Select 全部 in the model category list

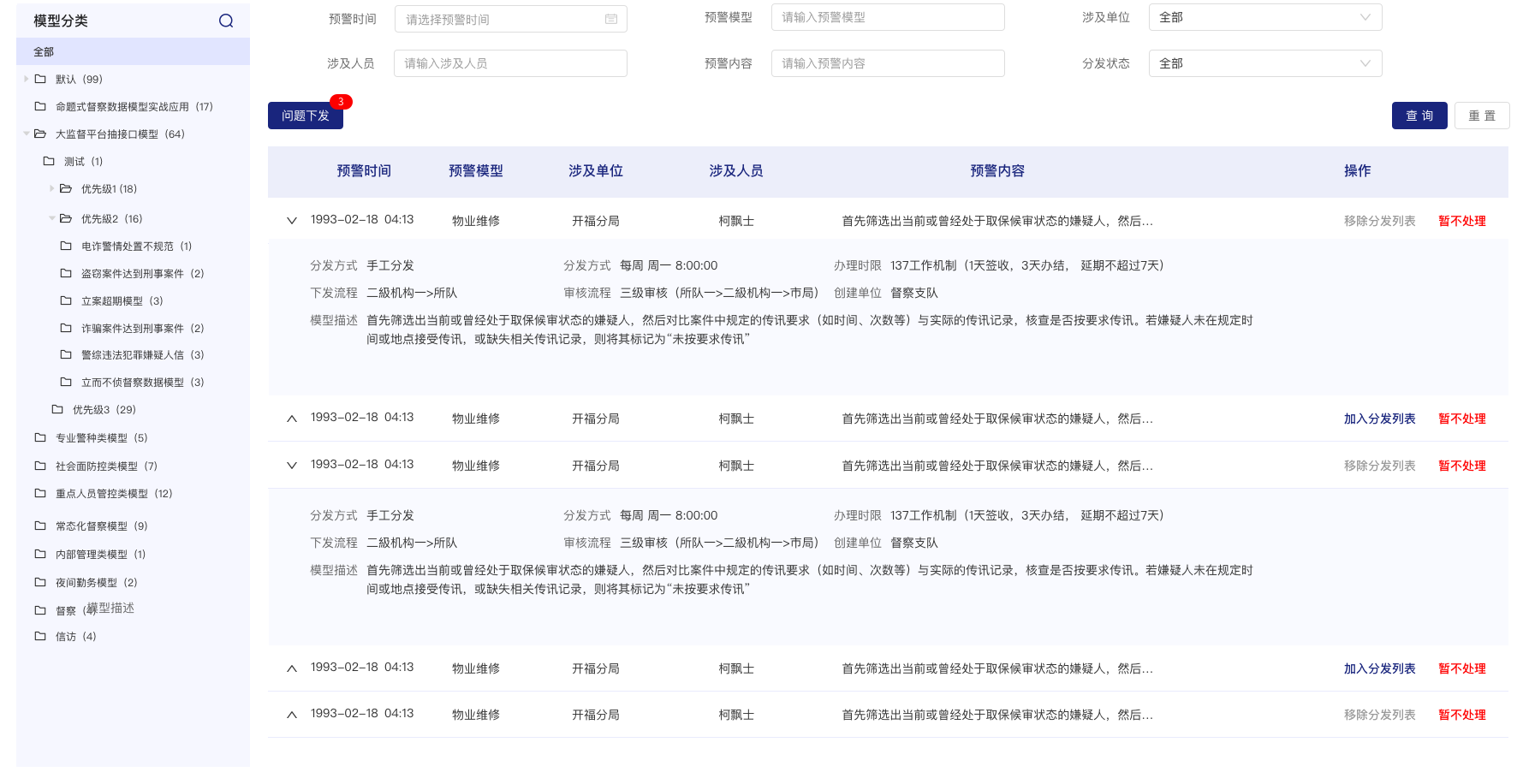44,51
